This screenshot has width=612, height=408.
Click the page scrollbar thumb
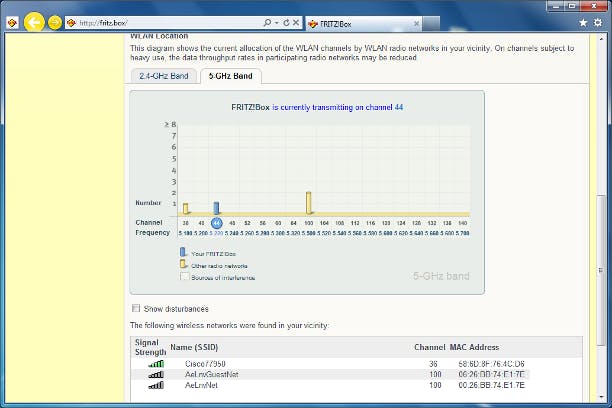601,269
